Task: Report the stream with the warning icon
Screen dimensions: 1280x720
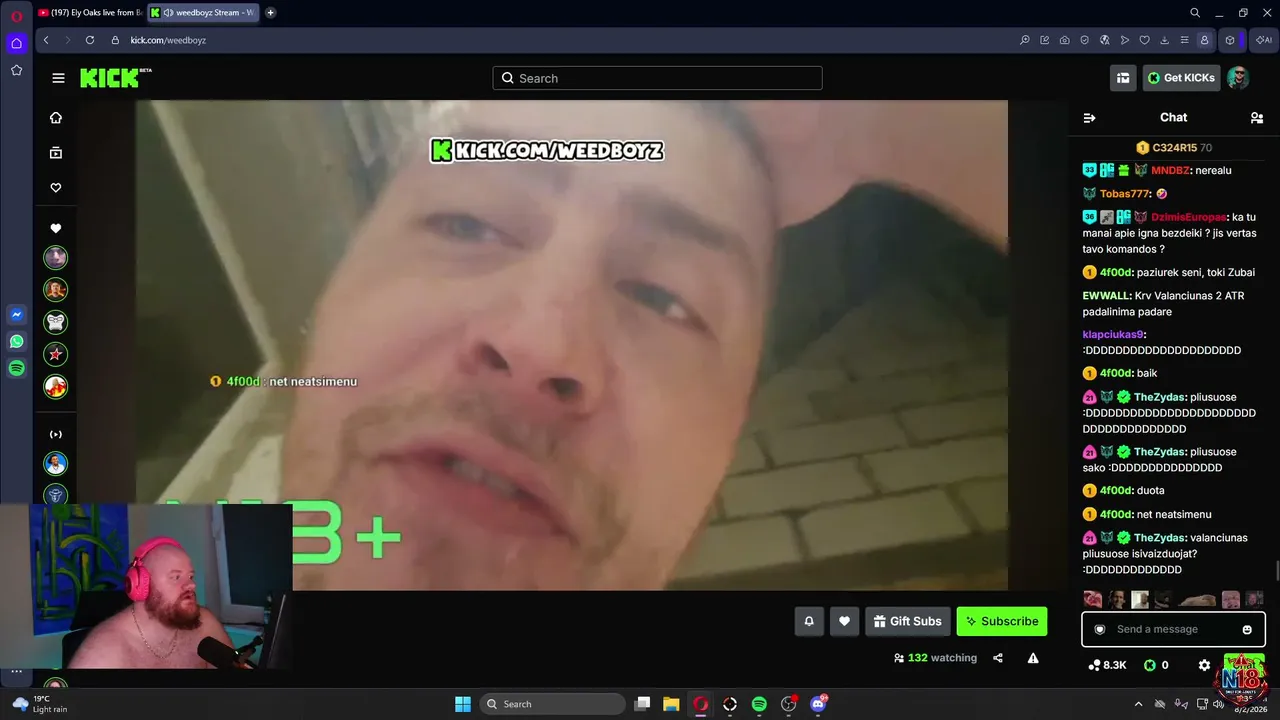Action: click(1033, 658)
